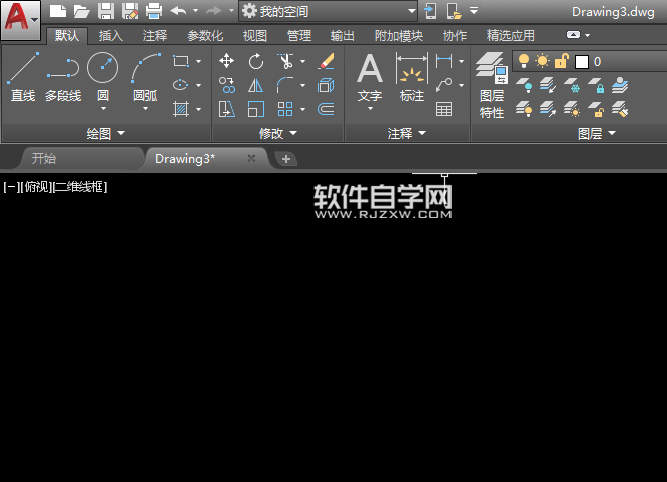Image resolution: width=667 pixels, height=482 pixels.
Task: Open the workspace 我的空间 dropdown
Action: (x=411, y=11)
